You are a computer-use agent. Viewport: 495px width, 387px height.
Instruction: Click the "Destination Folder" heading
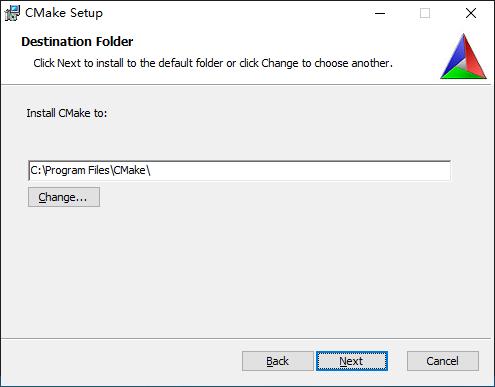coord(77,42)
